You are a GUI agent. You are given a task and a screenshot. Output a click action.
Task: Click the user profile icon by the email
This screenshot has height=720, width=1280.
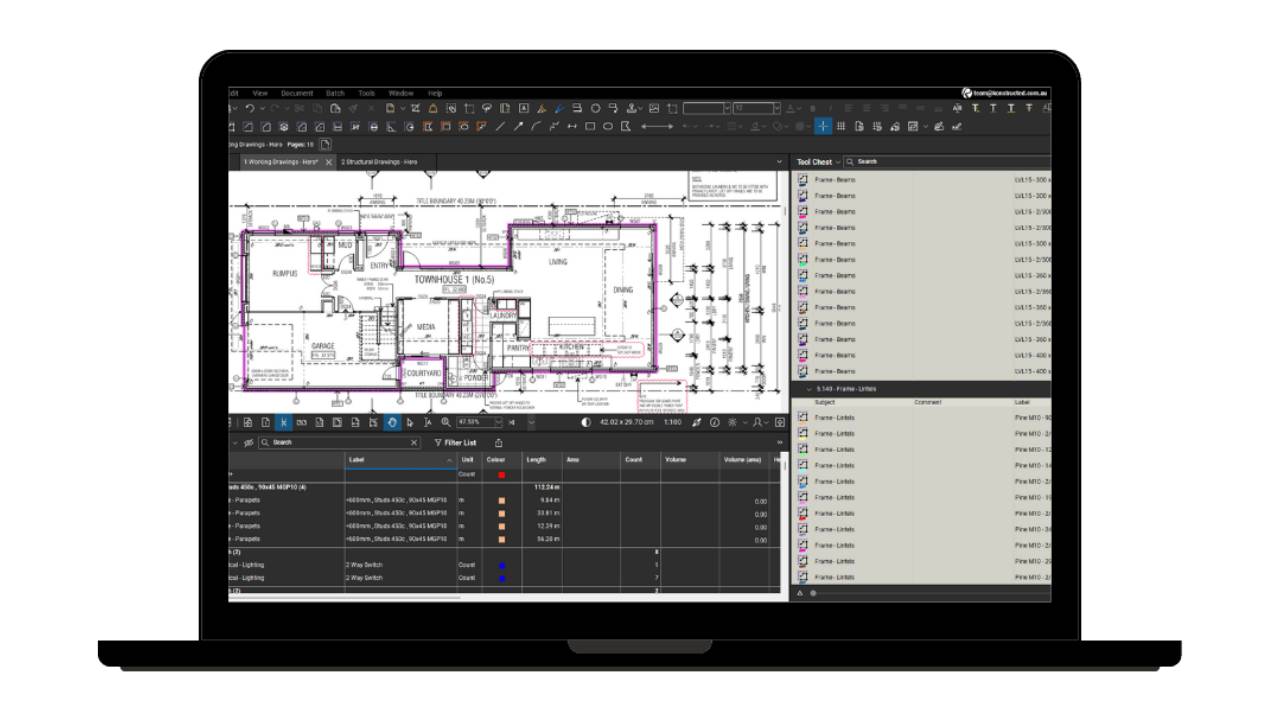[x=967, y=92]
